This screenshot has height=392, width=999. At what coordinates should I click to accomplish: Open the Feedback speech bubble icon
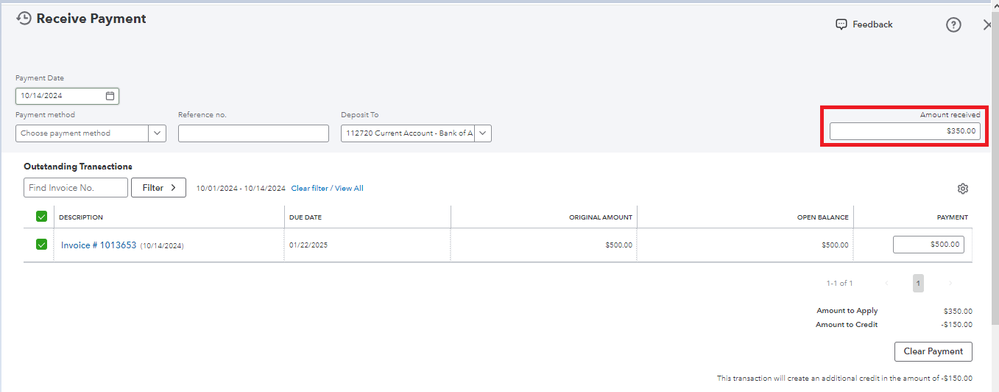click(x=841, y=25)
